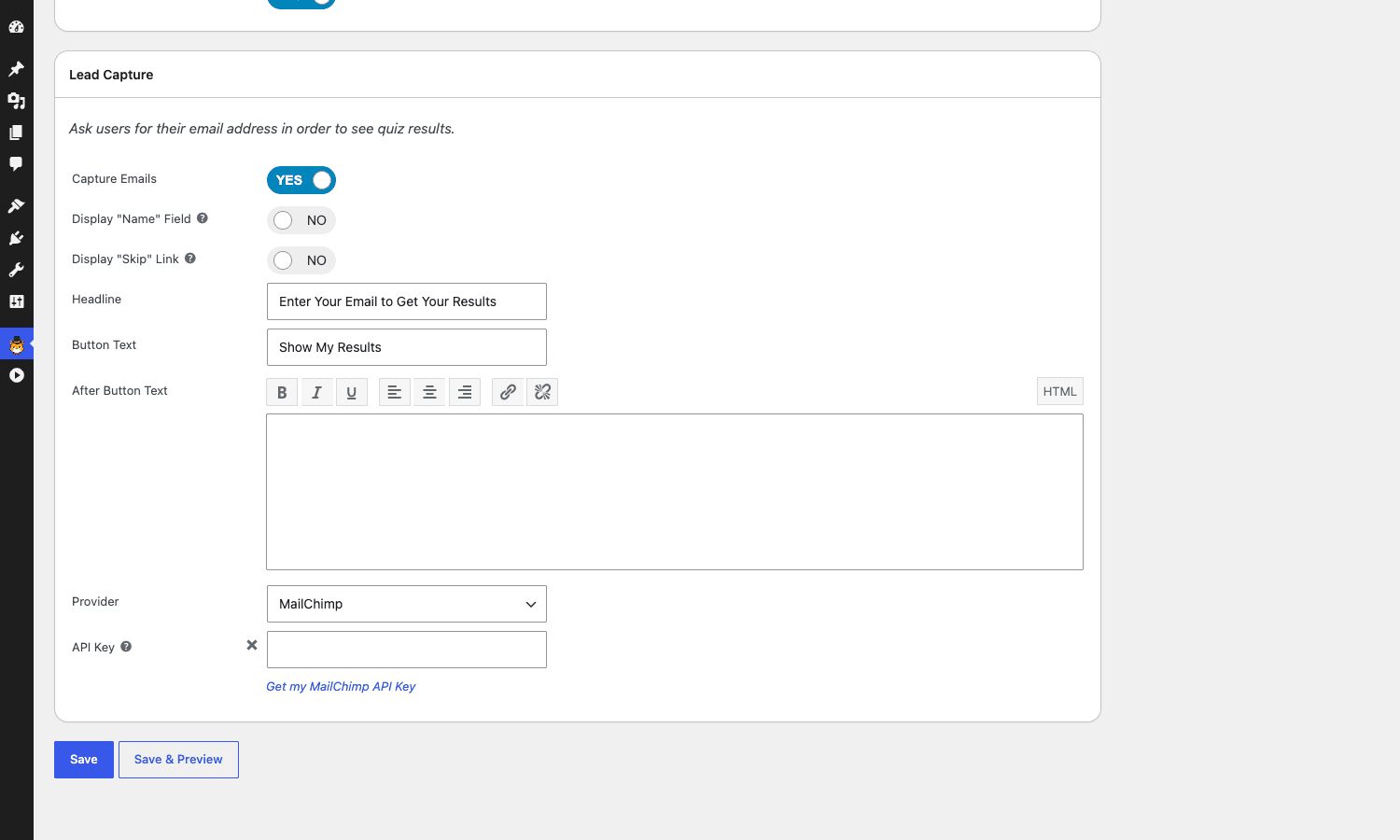The width and height of the screenshot is (1400, 840).
Task: Open the Get my MailChimp API Key link
Action: [341, 686]
